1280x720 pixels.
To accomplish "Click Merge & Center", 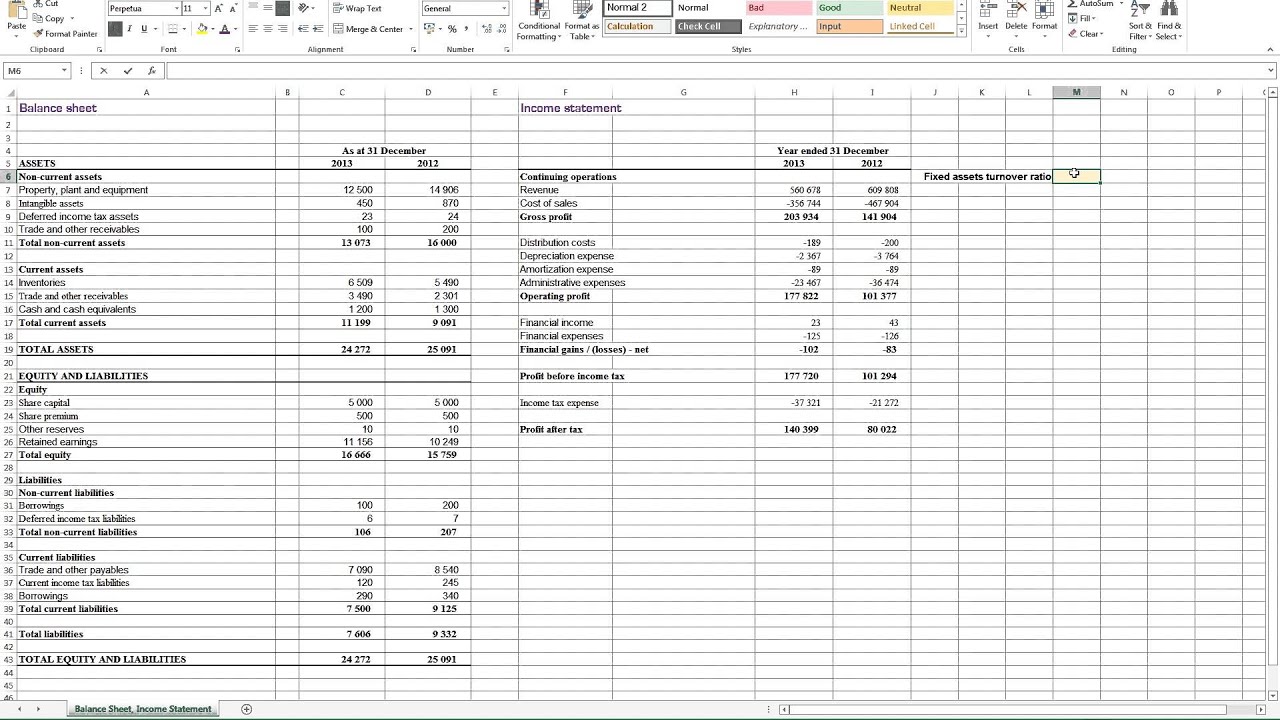I will point(368,29).
